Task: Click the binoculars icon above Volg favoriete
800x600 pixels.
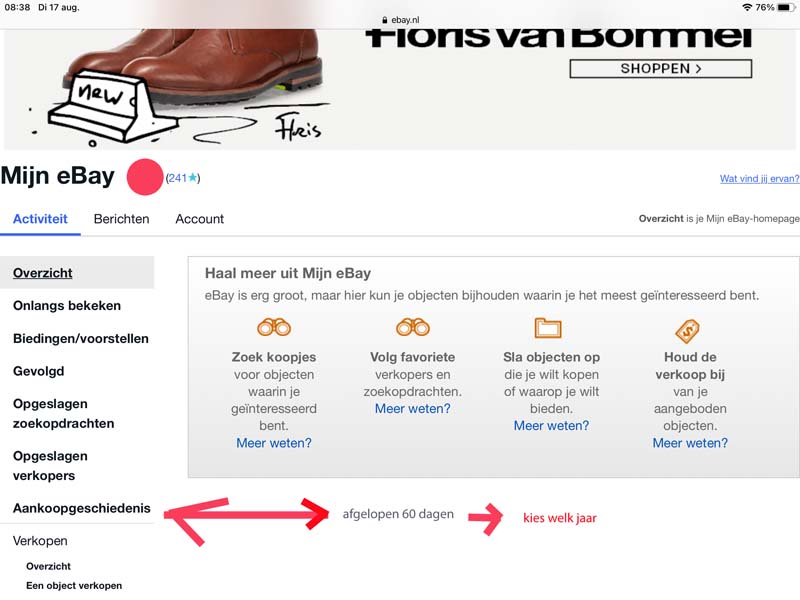Action: [413, 327]
